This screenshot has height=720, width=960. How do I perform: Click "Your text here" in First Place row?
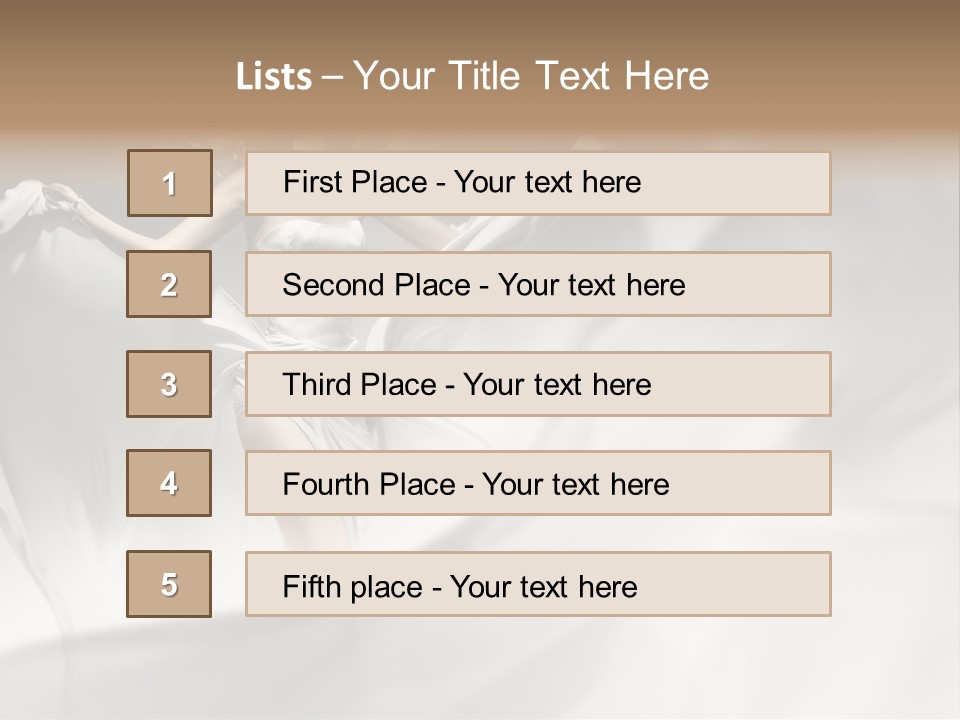click(x=547, y=182)
